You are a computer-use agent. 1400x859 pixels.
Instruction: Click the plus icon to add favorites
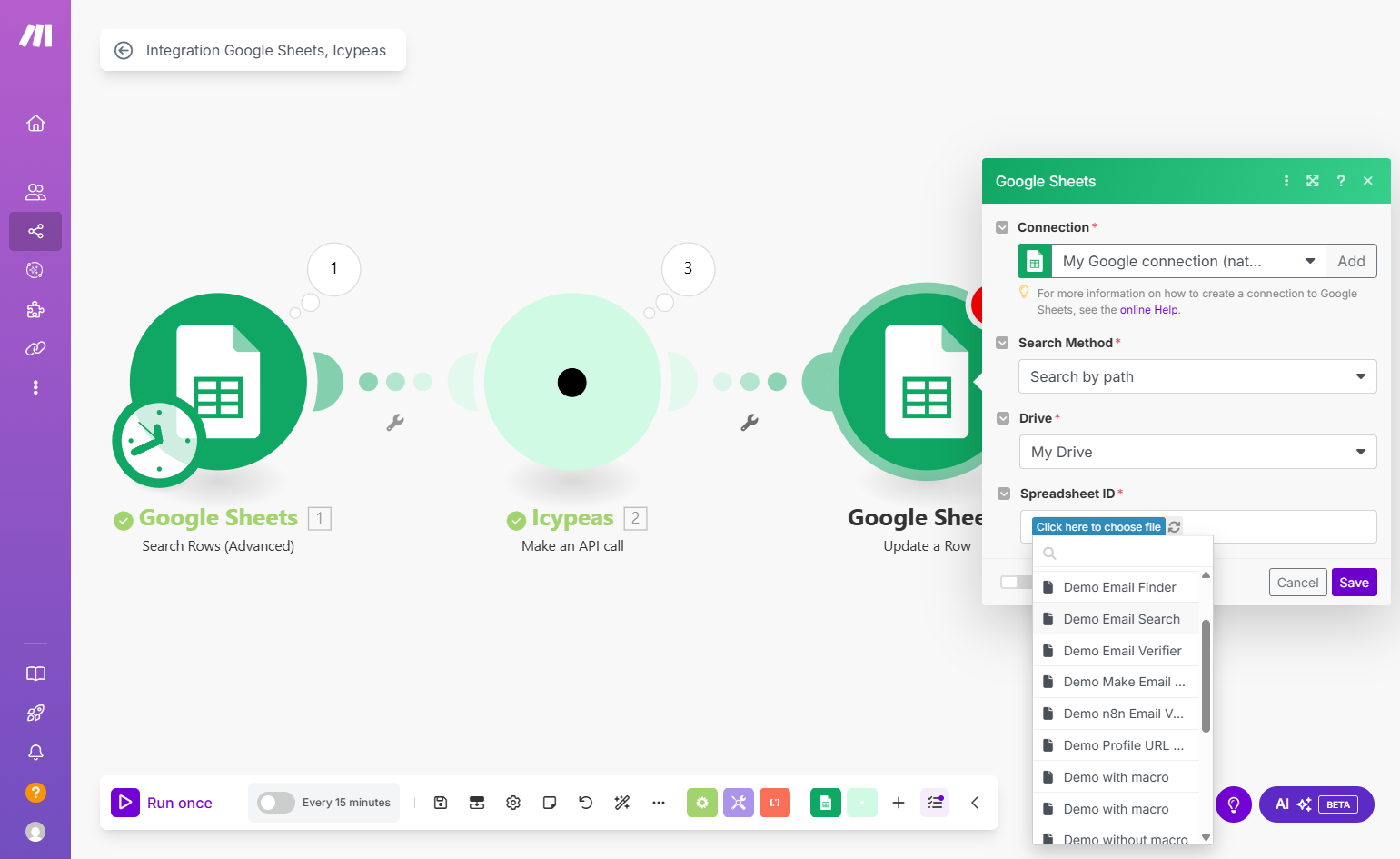pos(899,803)
